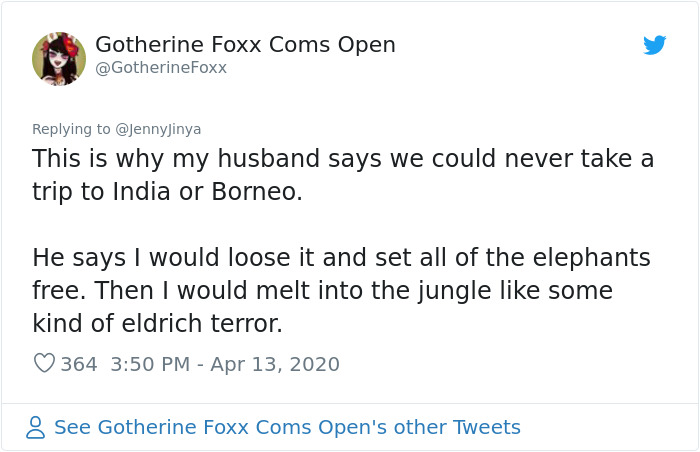Click the 'trip to India or Borneo' line

click(167, 192)
